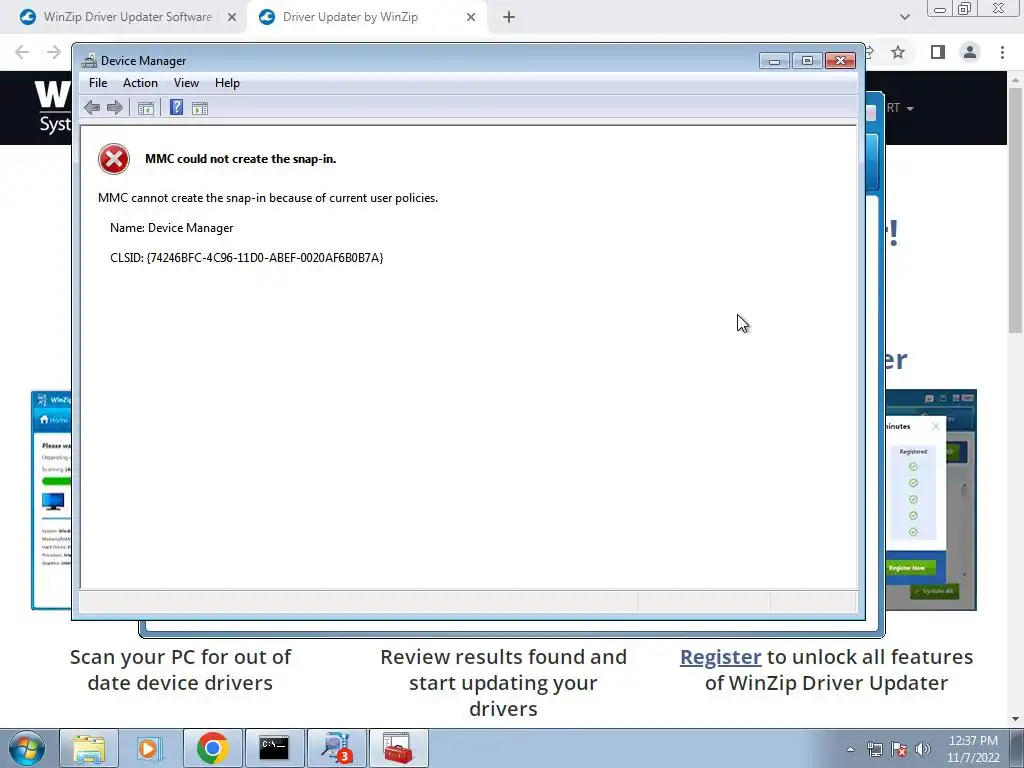Close the Device Manager window

pyautogui.click(x=840, y=61)
